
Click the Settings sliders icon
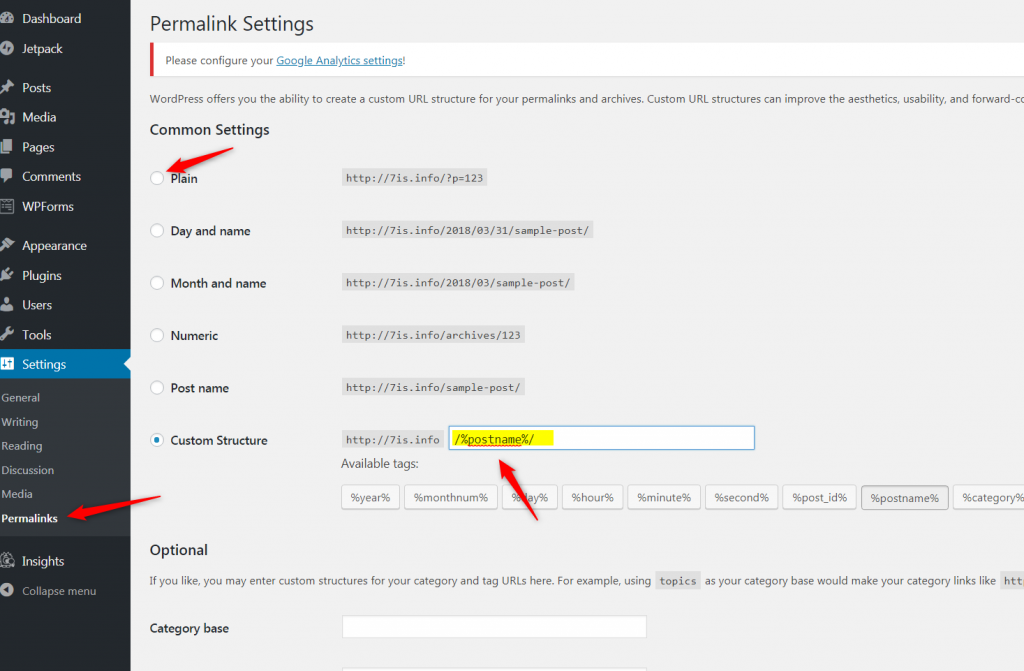(7, 364)
